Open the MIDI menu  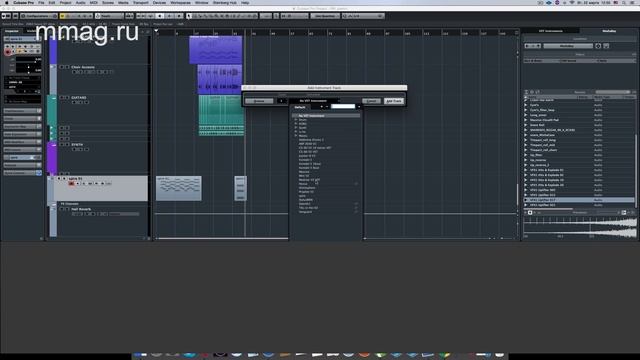tap(93, 2)
